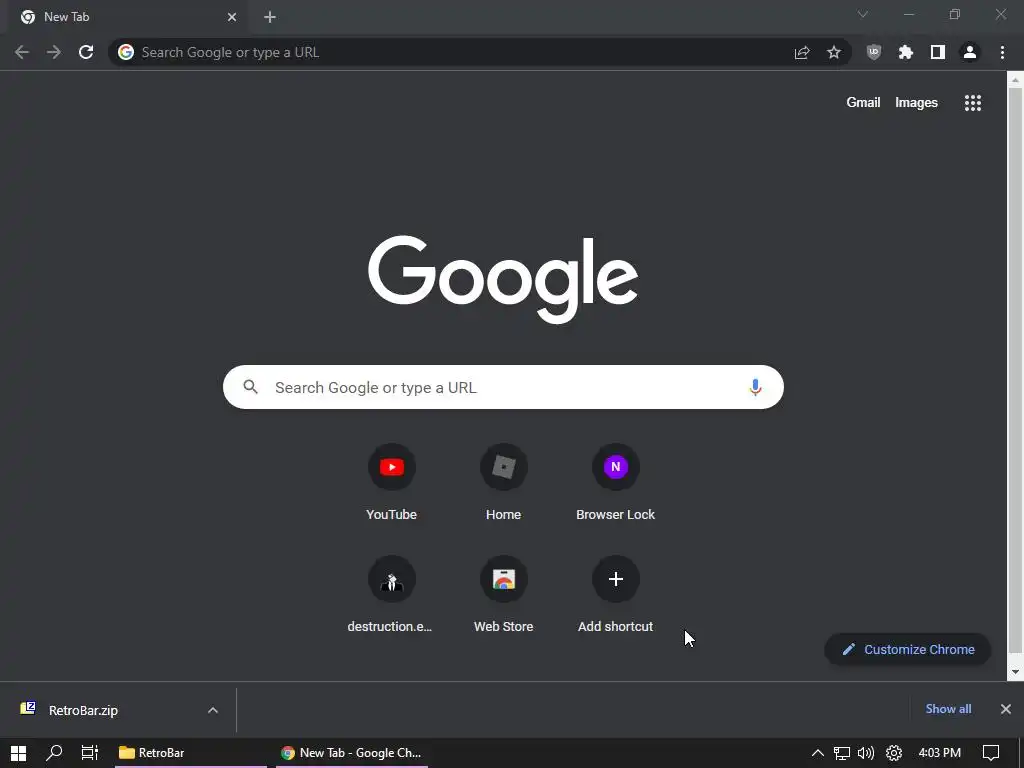Open the Extensions puzzle piece menu
The width and height of the screenshot is (1024, 768).
pos(906,52)
